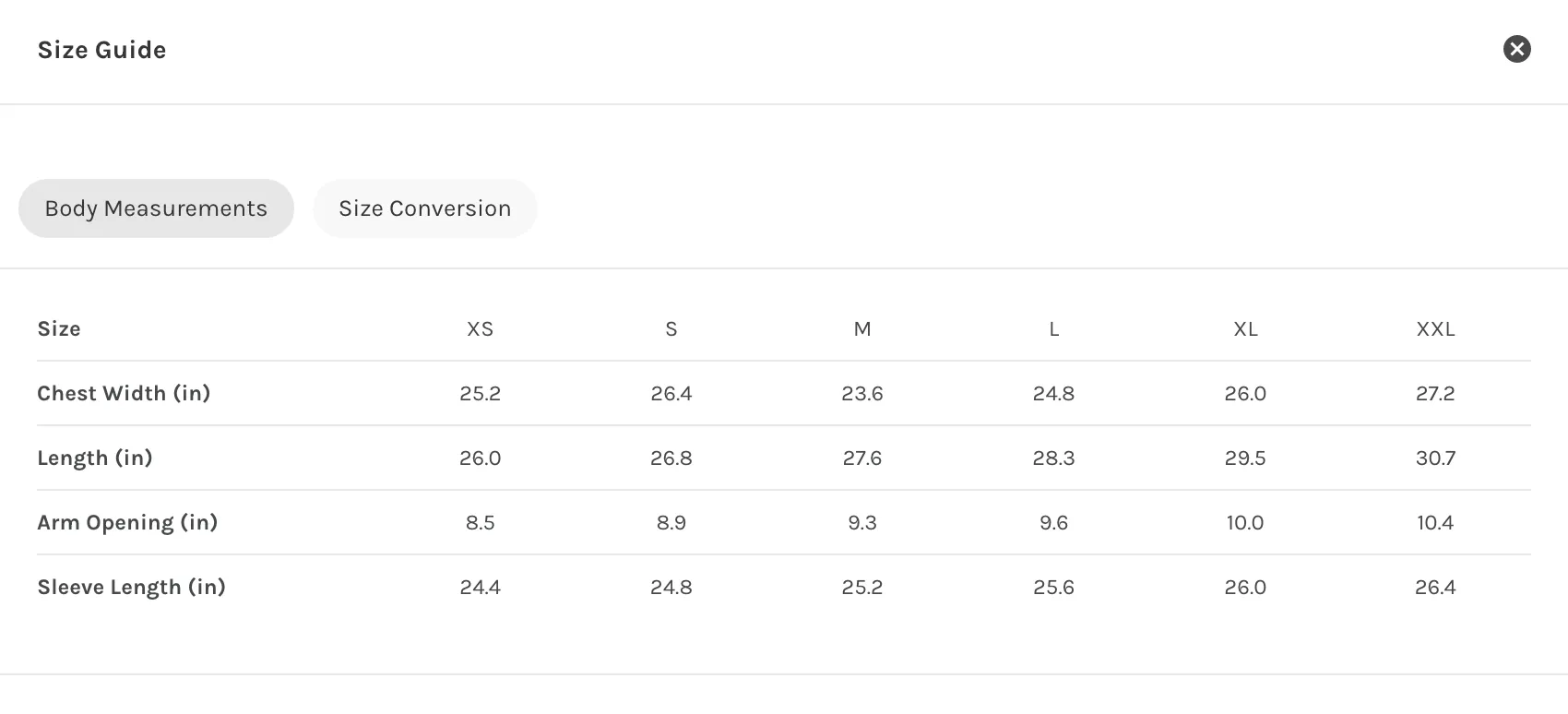Select the Body Measurements tab

156,208
